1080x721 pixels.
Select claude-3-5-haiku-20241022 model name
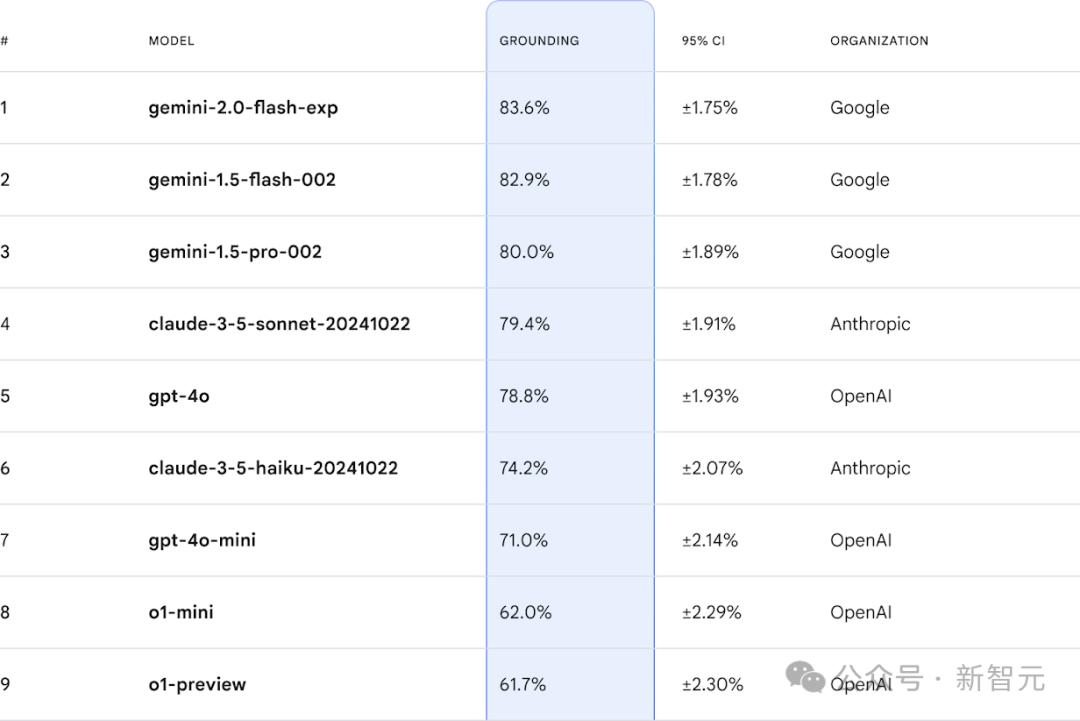coord(273,468)
